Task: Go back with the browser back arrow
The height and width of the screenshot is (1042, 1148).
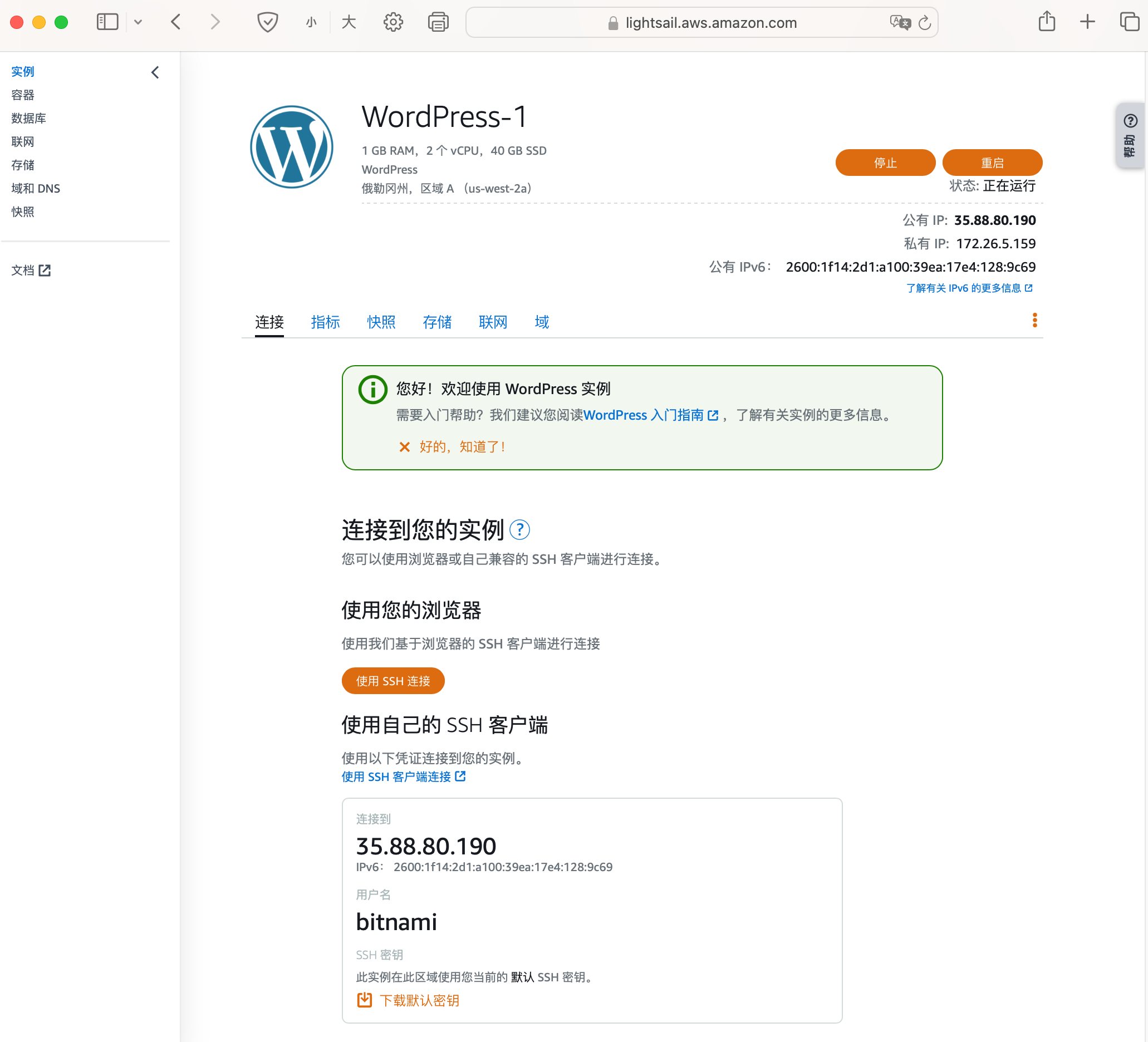Action: pyautogui.click(x=176, y=22)
